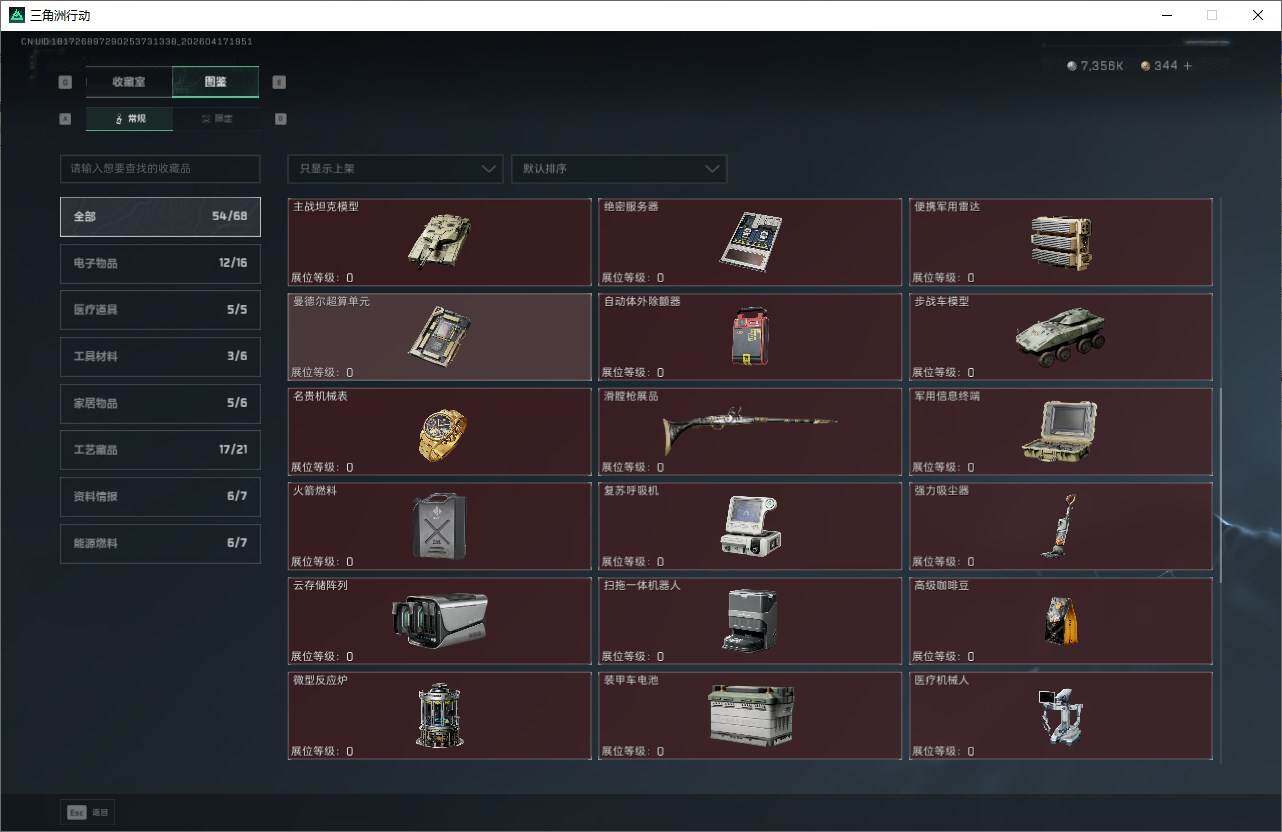Select the 微型反应炉 reactor icon
This screenshot has width=1282, height=832.
coord(439,715)
